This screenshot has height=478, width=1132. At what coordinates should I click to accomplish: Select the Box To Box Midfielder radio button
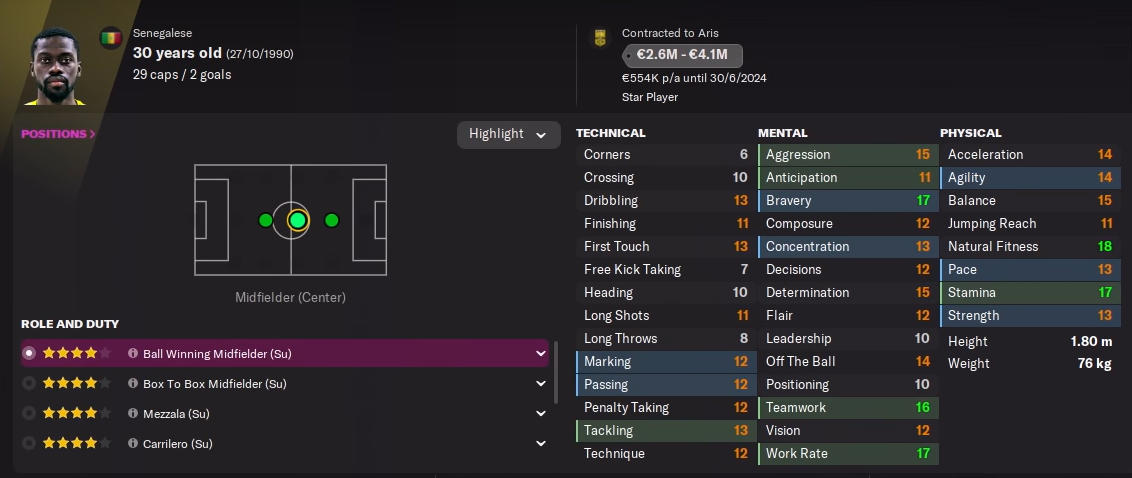tap(29, 384)
